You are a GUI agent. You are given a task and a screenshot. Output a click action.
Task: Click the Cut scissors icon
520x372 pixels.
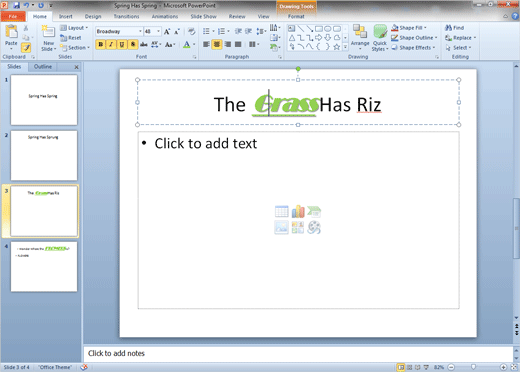pos(26,28)
